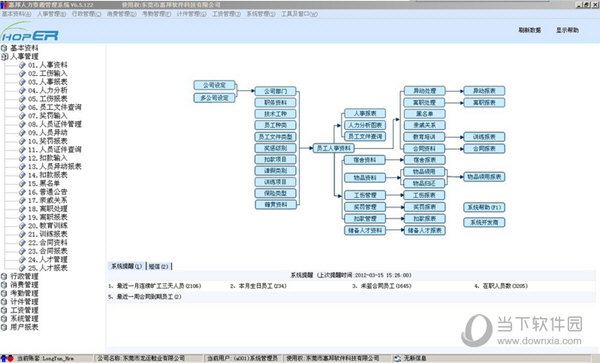
Task: Click the icon beside 16. 普通公告
Action: coord(22,192)
